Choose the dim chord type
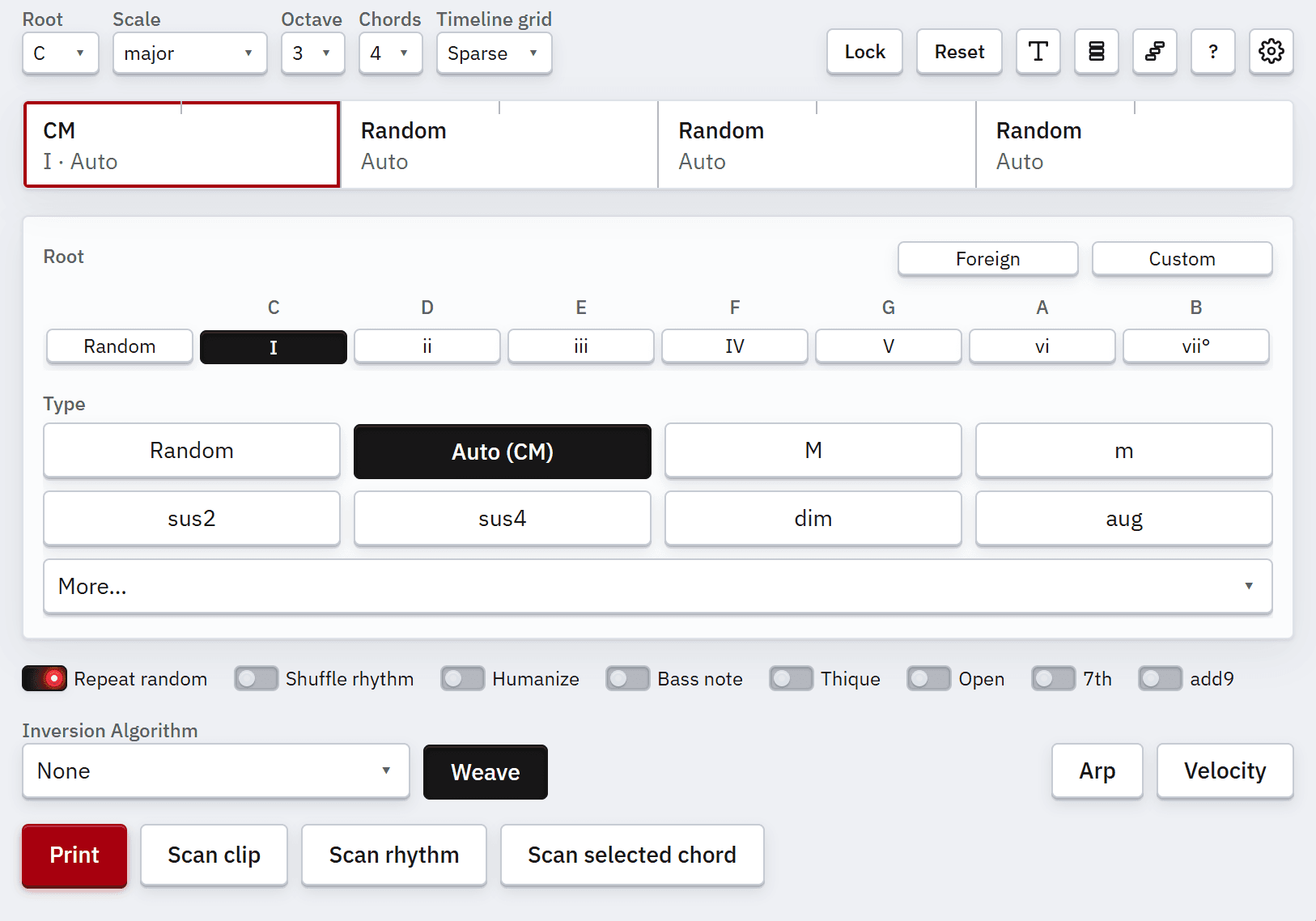The width and height of the screenshot is (1316, 921). click(813, 519)
